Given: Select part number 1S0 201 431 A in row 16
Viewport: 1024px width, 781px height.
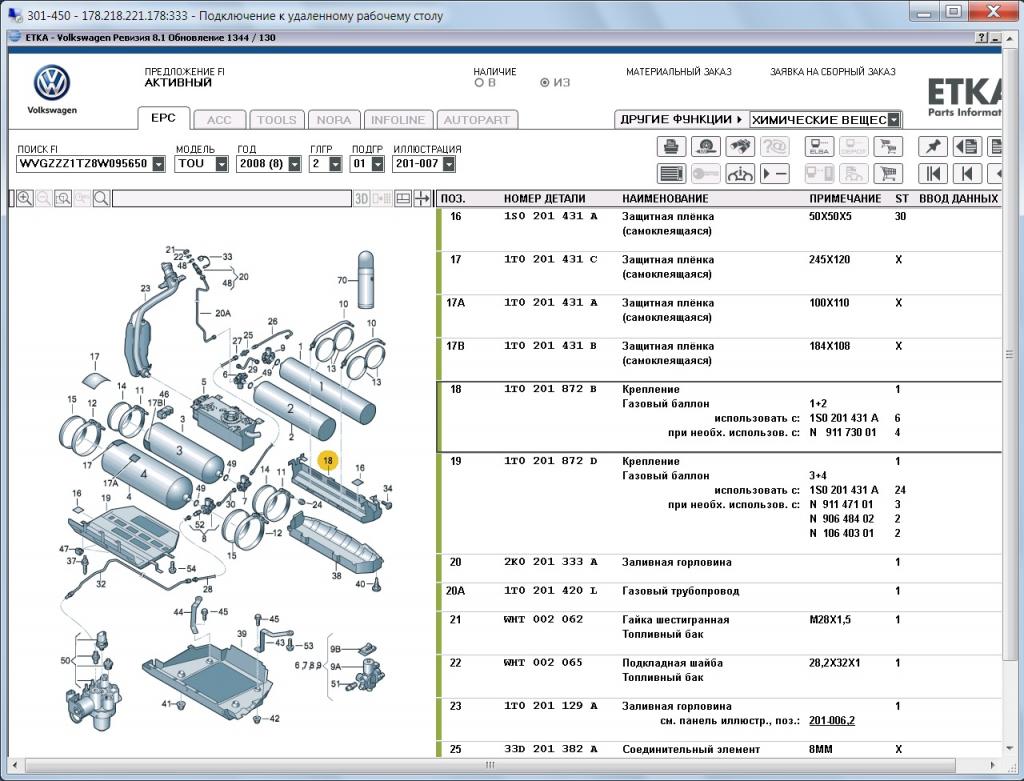Looking at the screenshot, I should (x=551, y=216).
